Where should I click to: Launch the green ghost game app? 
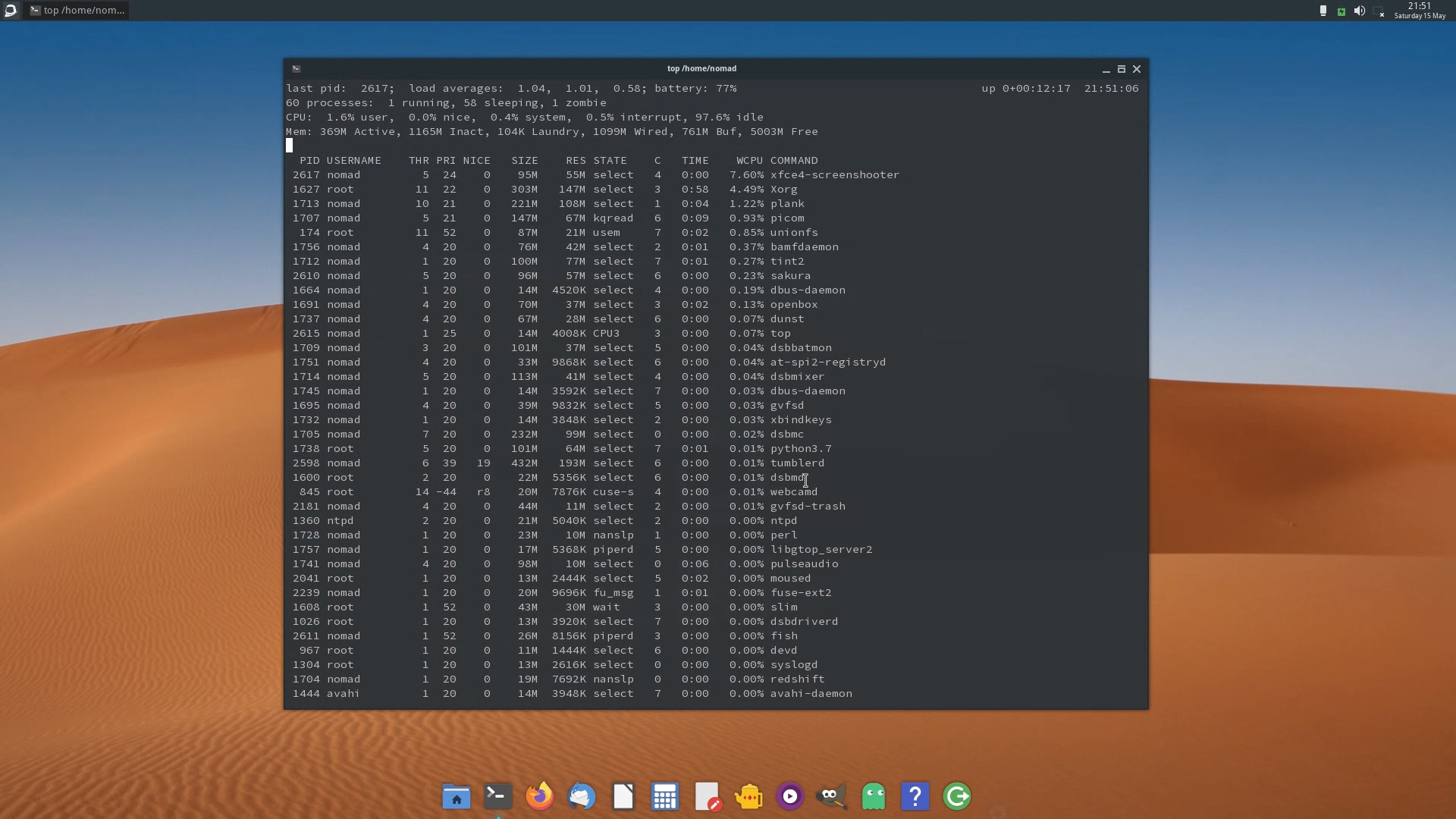coord(873,795)
